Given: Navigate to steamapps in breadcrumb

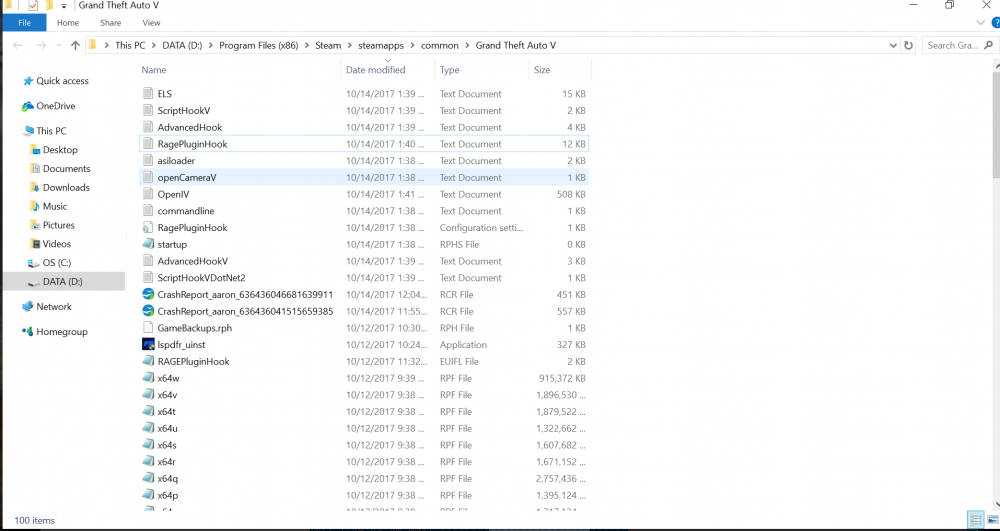Looking at the screenshot, I should click(x=381, y=45).
